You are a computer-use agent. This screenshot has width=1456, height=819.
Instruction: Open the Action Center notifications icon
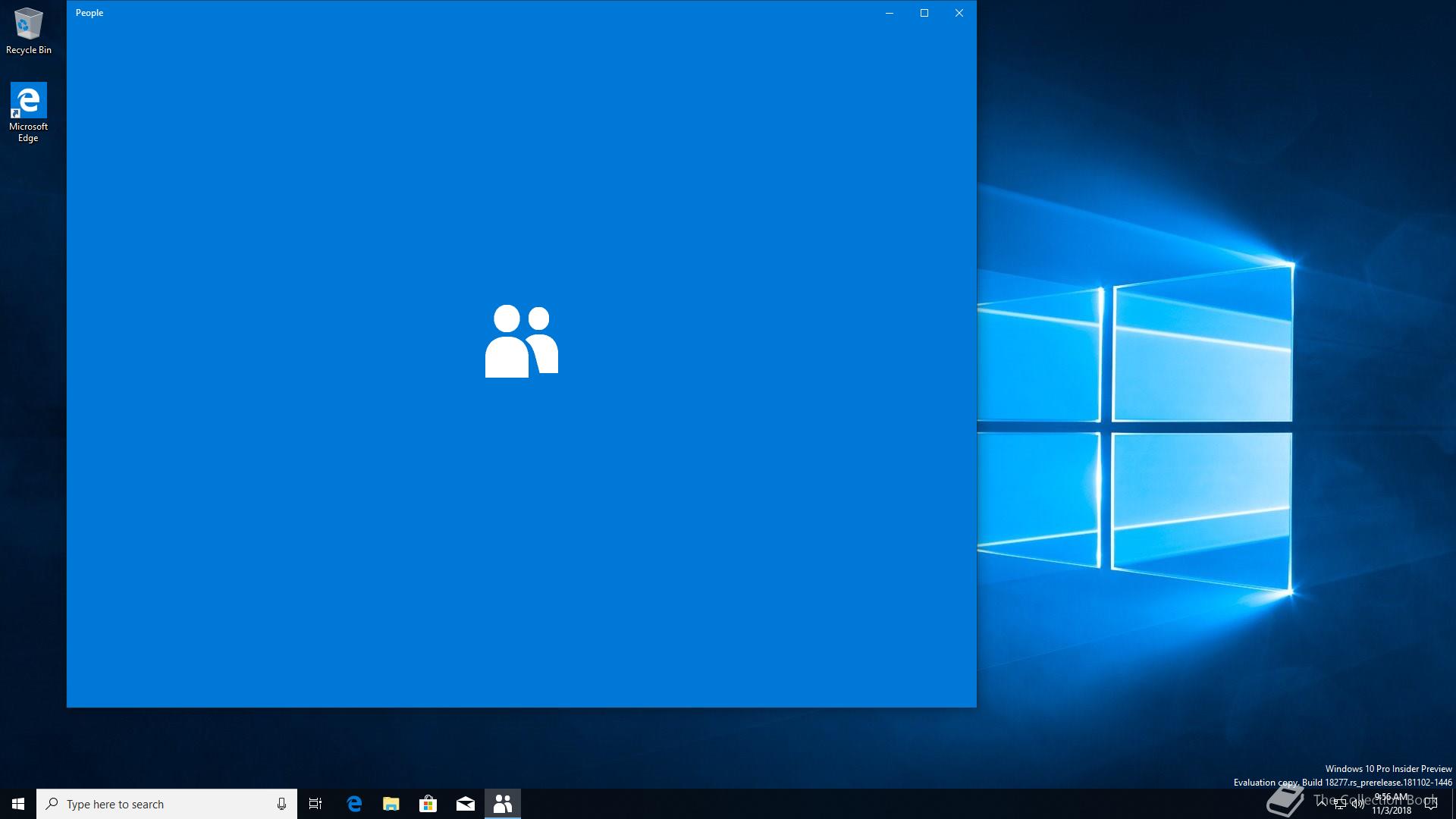click(1431, 805)
